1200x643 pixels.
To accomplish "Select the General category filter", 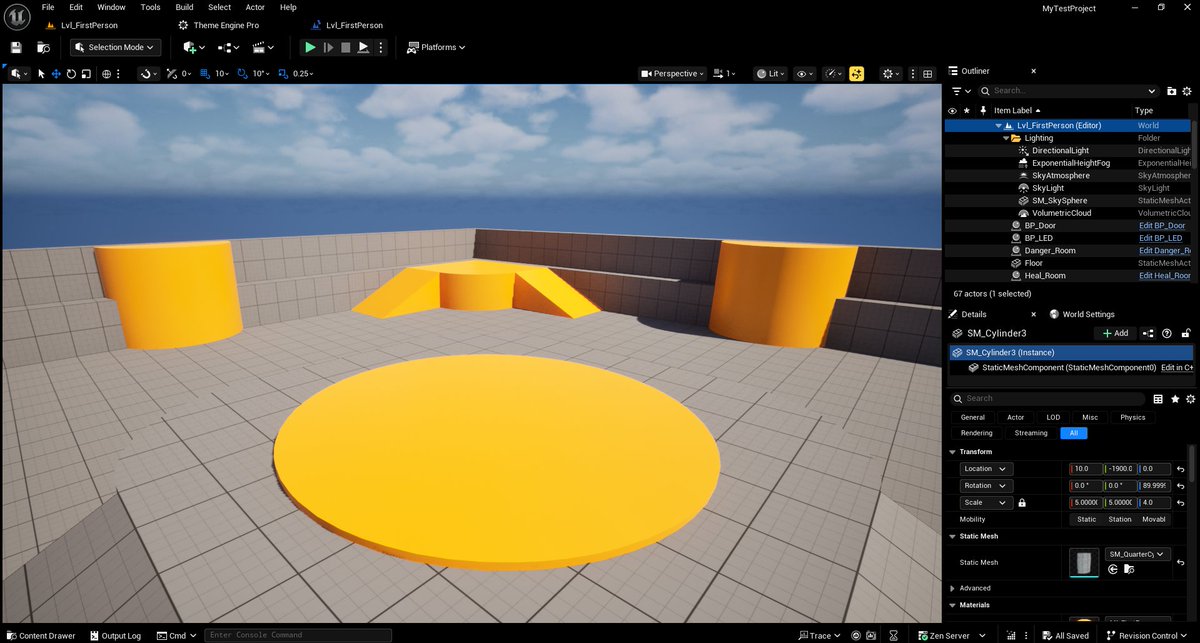I will (973, 417).
